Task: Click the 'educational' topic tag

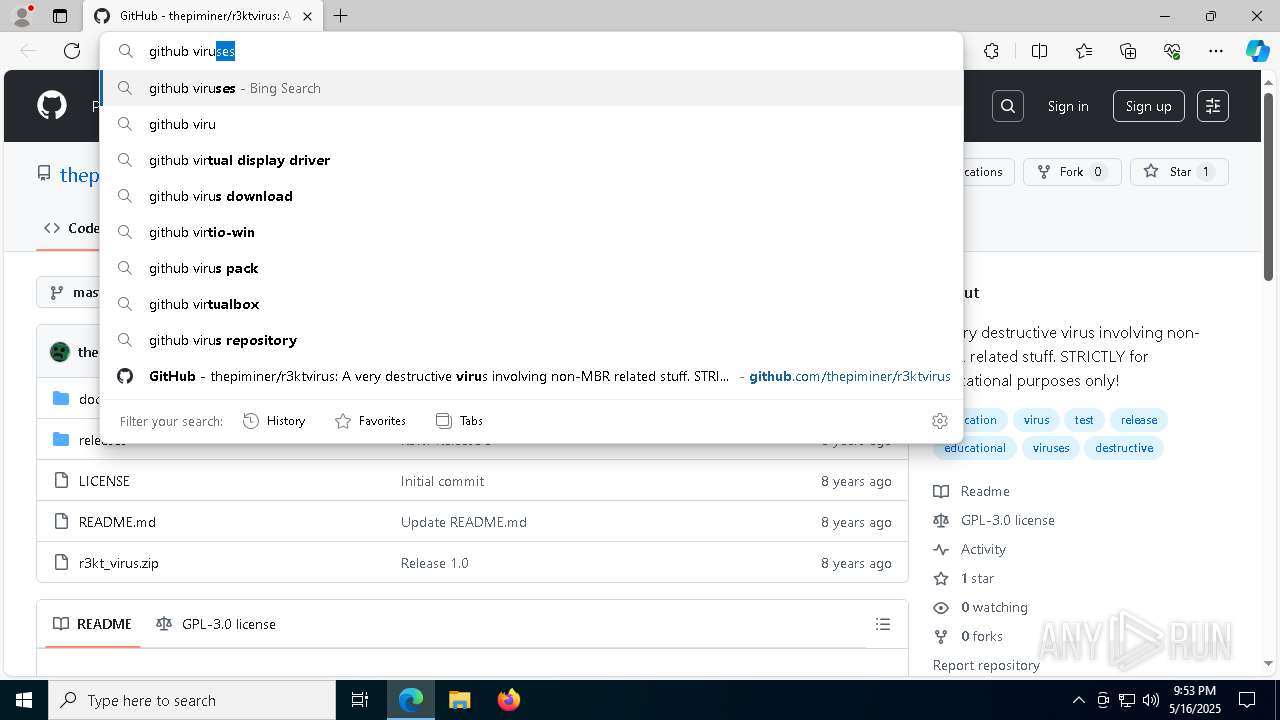Action: tap(975, 448)
